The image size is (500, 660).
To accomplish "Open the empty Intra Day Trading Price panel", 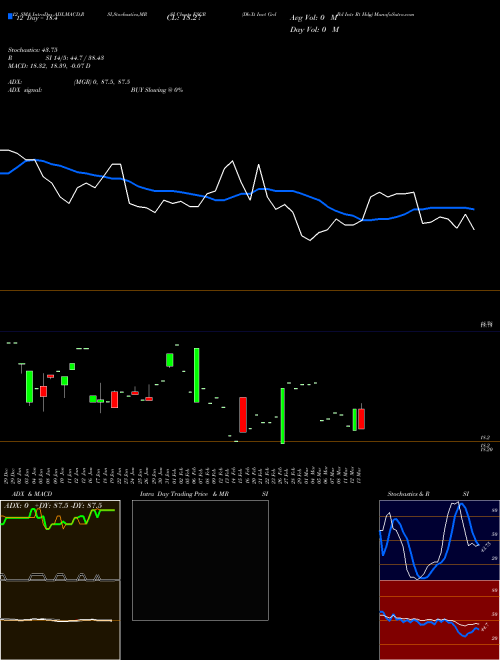I will coord(200,560).
